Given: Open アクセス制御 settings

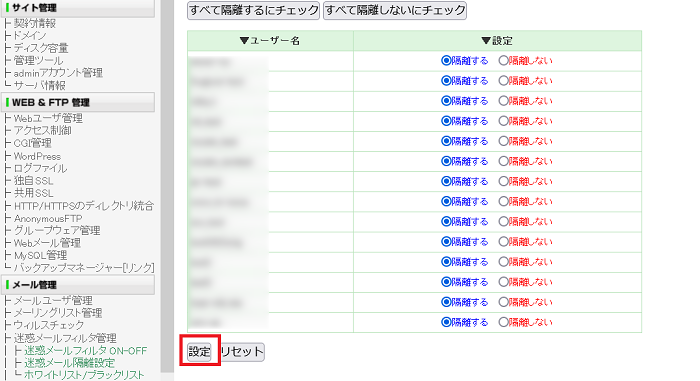Looking at the screenshot, I should pyautogui.click(x=42, y=130).
